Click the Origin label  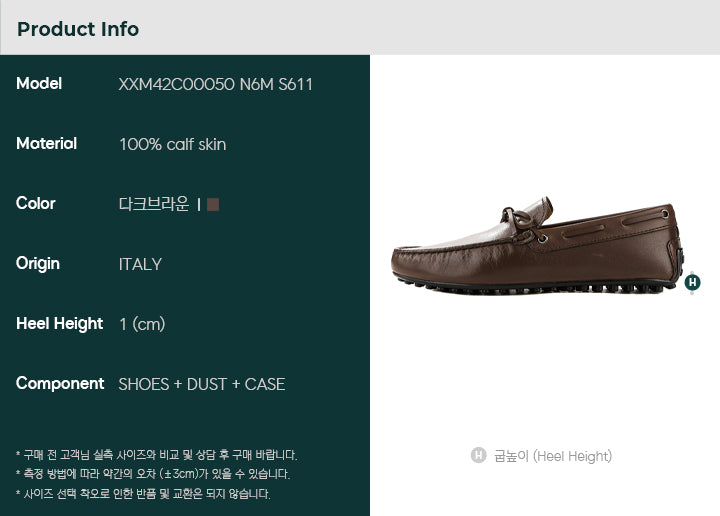38,264
